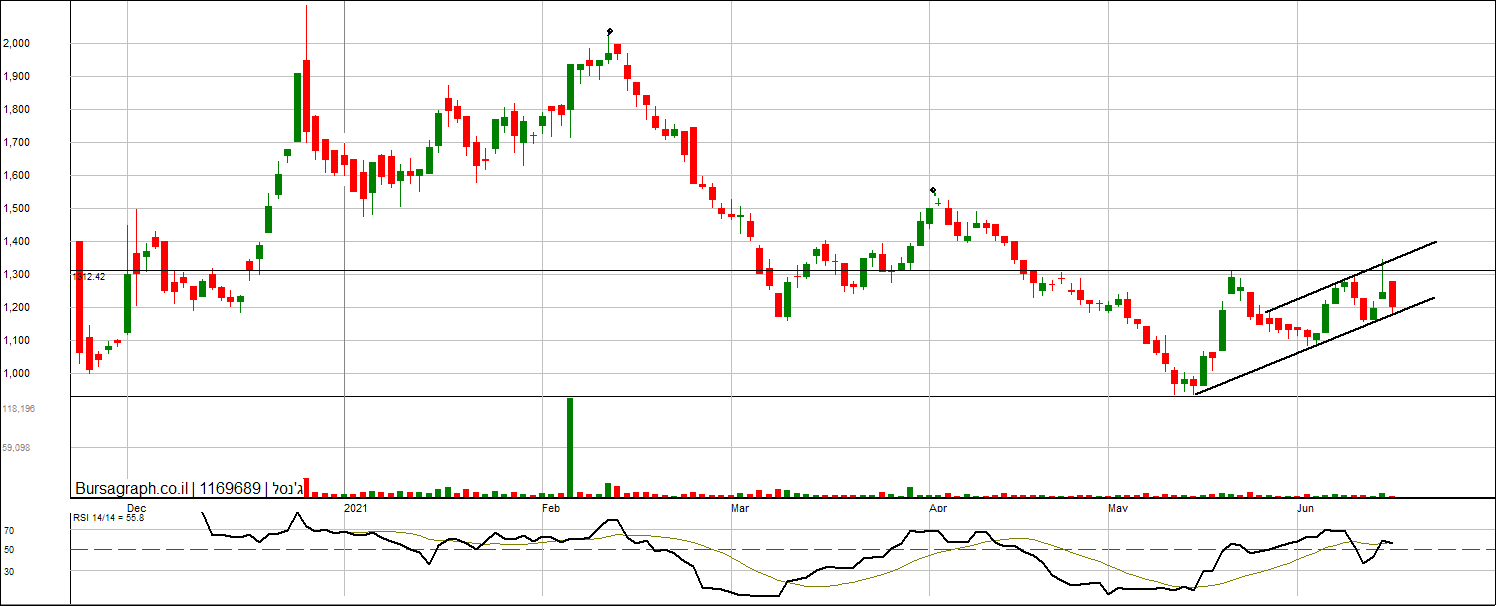Click the 1,000 price axis label
Image resolution: width=1496 pixels, height=606 pixels.
click(17, 374)
